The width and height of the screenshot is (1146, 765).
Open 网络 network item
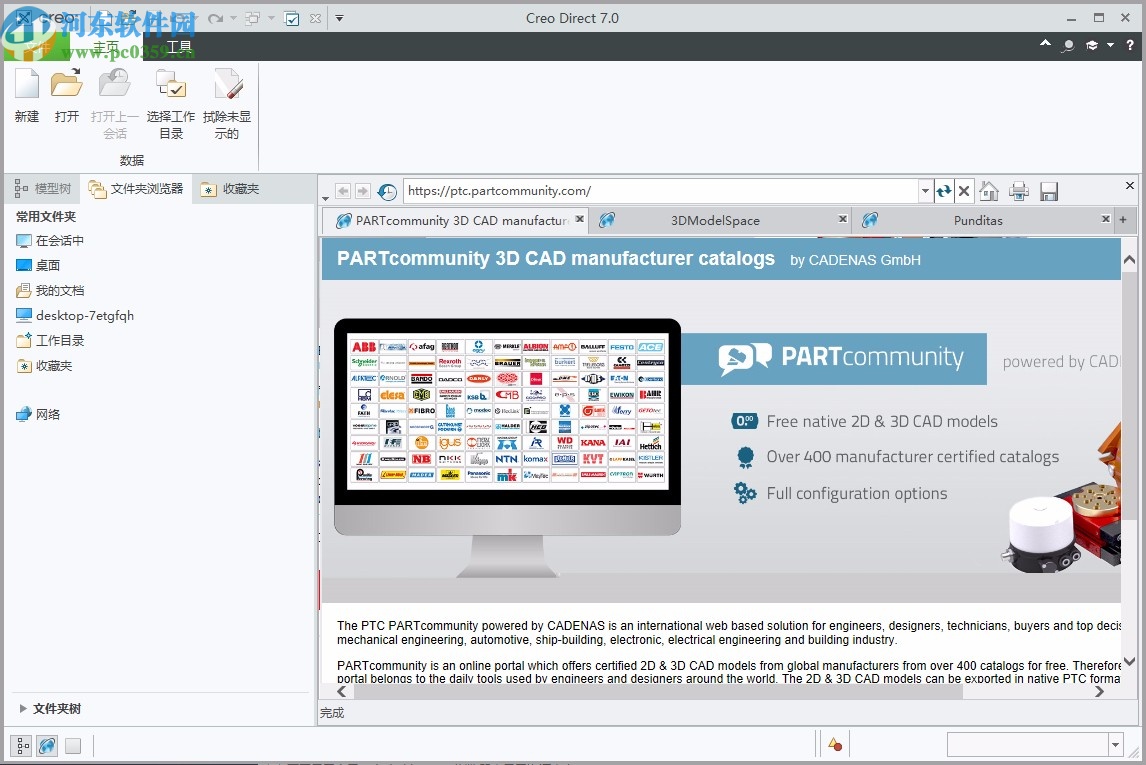(38, 414)
